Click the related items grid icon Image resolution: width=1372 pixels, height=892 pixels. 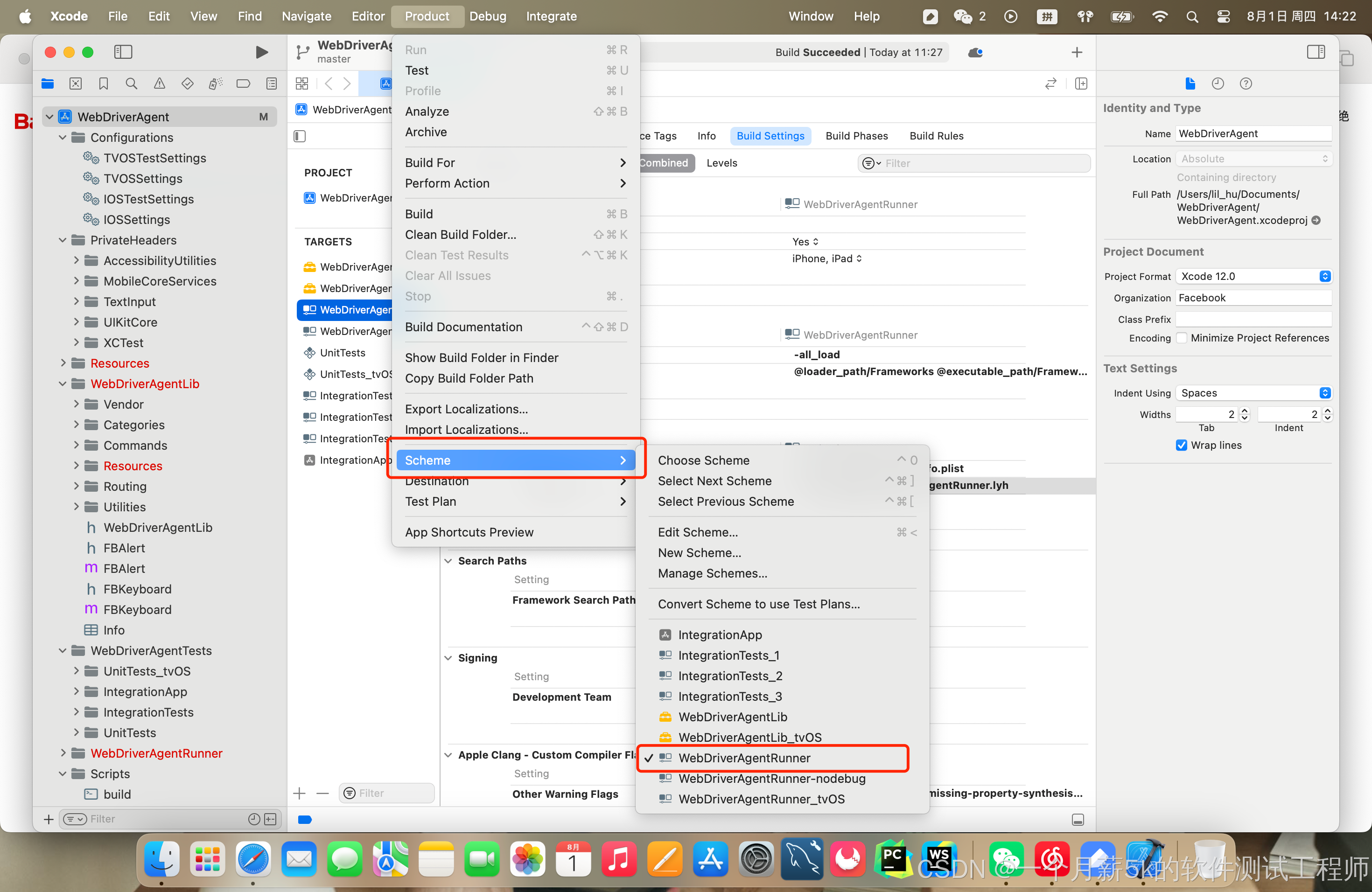click(x=302, y=84)
